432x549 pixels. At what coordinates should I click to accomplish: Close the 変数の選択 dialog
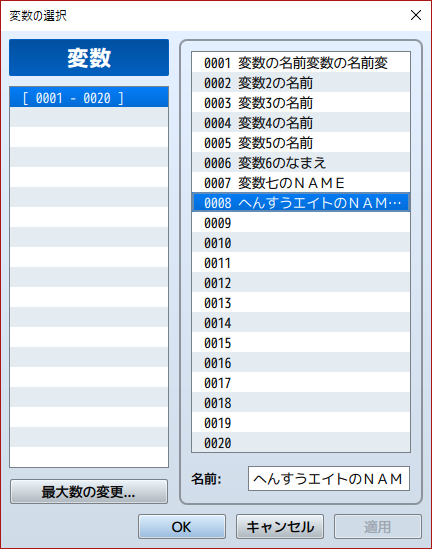tap(416, 15)
